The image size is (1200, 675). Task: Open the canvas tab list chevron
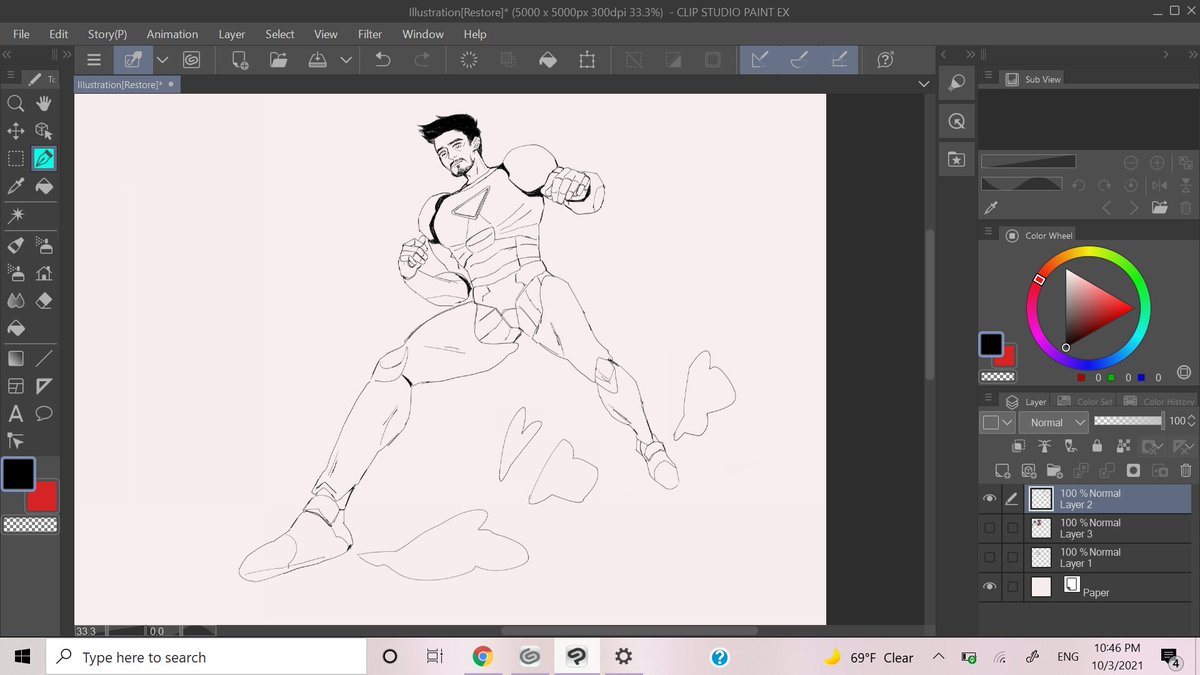point(923,85)
